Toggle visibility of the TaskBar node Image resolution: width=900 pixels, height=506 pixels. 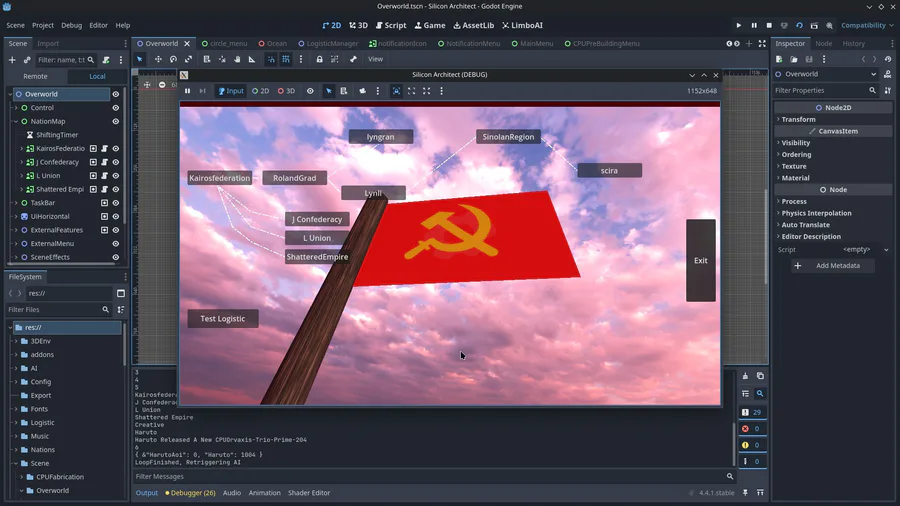(115, 203)
